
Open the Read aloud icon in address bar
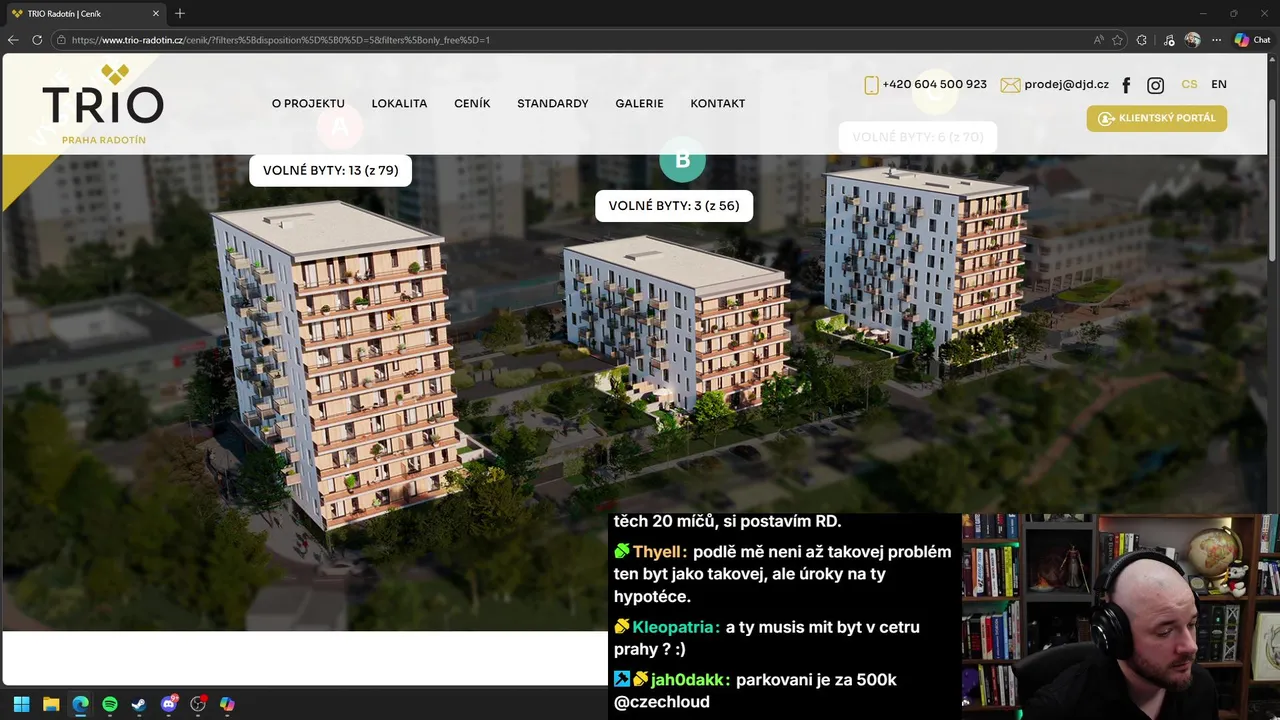[1099, 40]
